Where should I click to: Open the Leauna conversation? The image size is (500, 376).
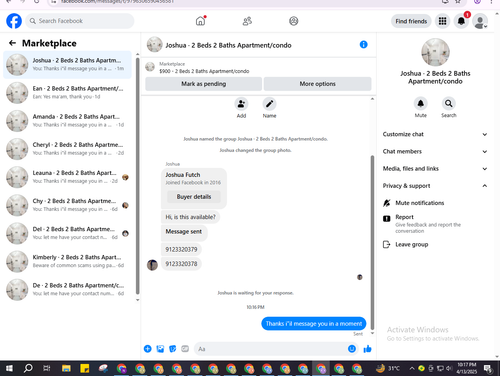(67, 177)
